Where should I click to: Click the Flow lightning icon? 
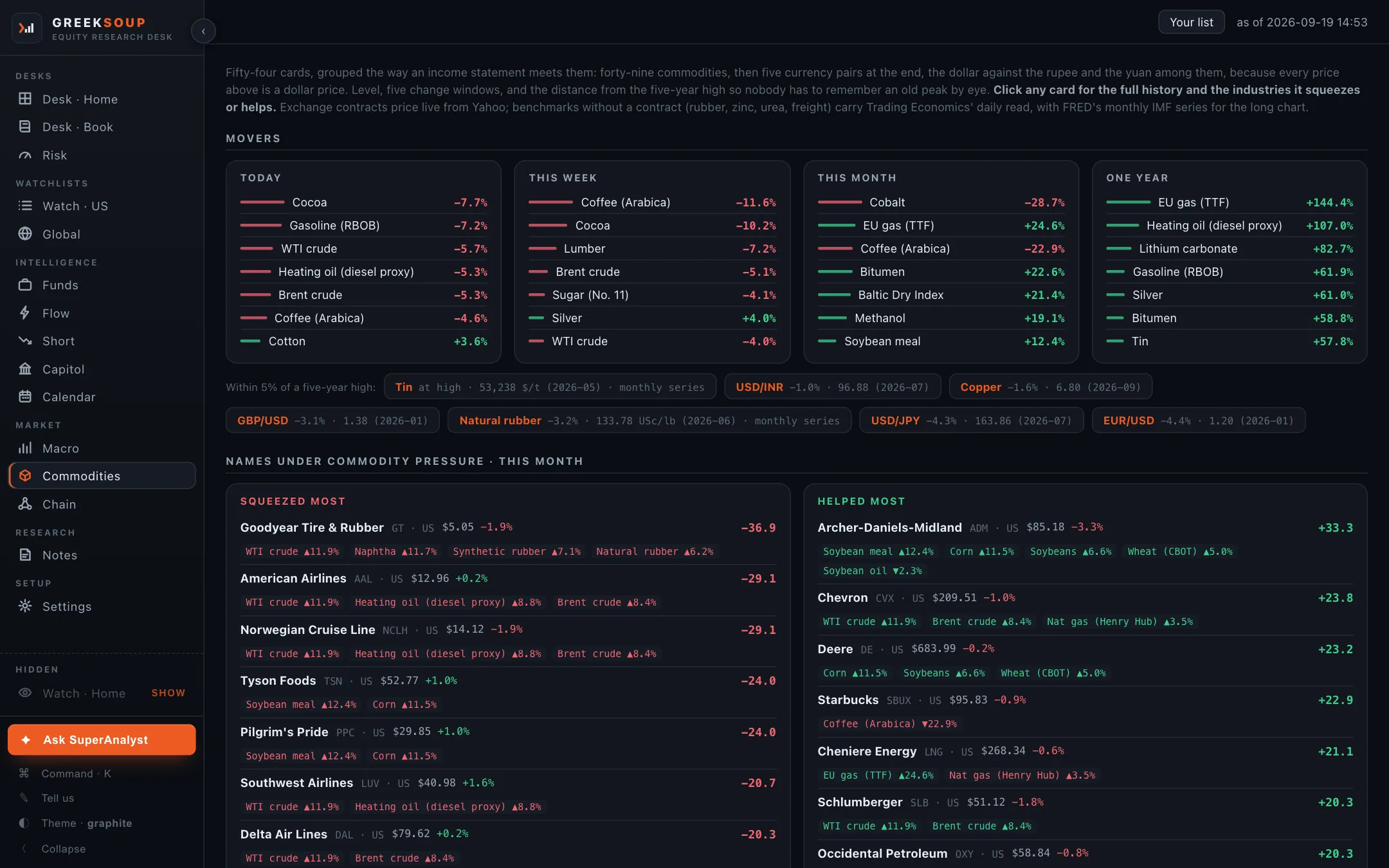point(25,313)
